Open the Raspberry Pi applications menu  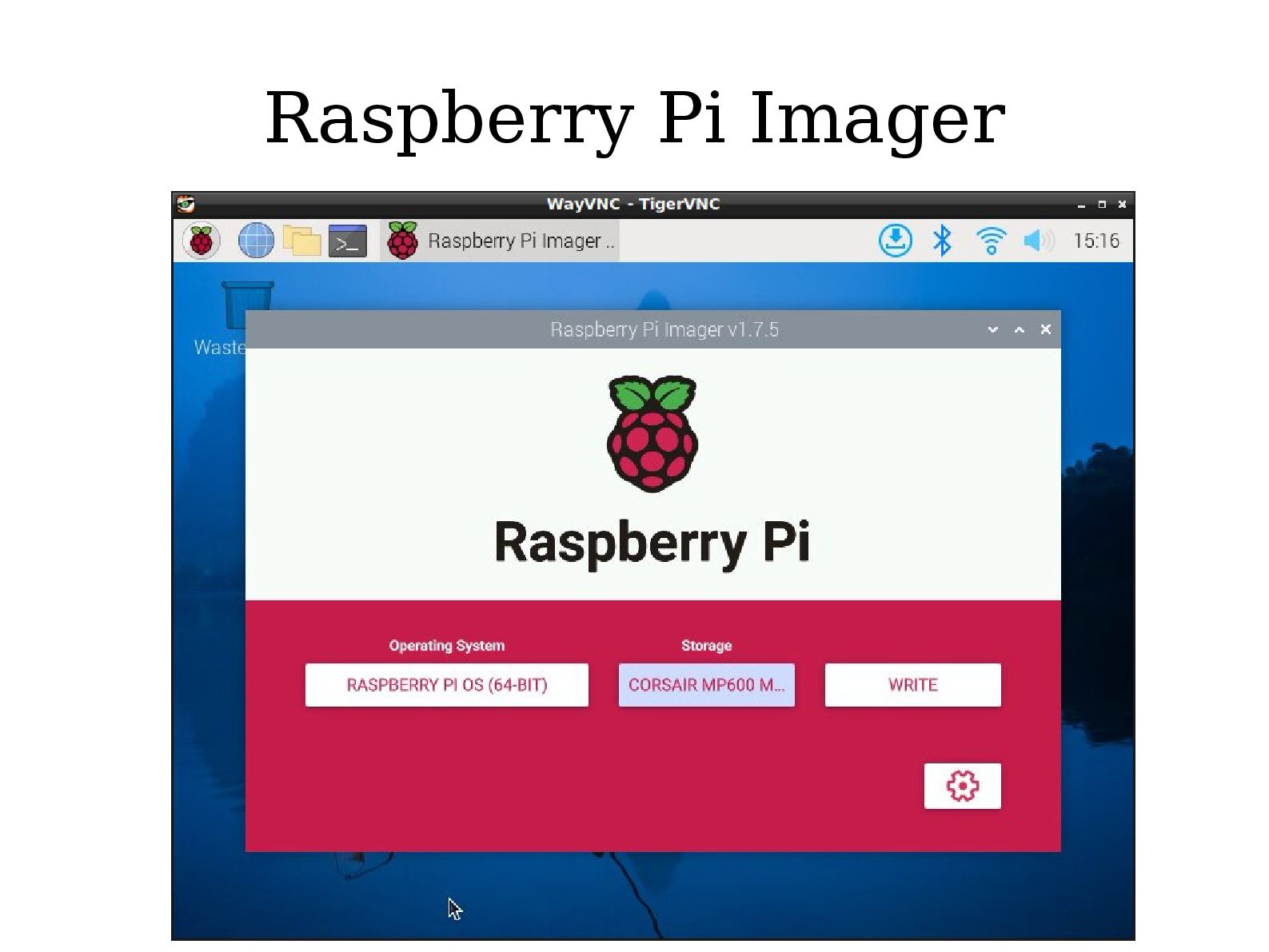point(201,240)
